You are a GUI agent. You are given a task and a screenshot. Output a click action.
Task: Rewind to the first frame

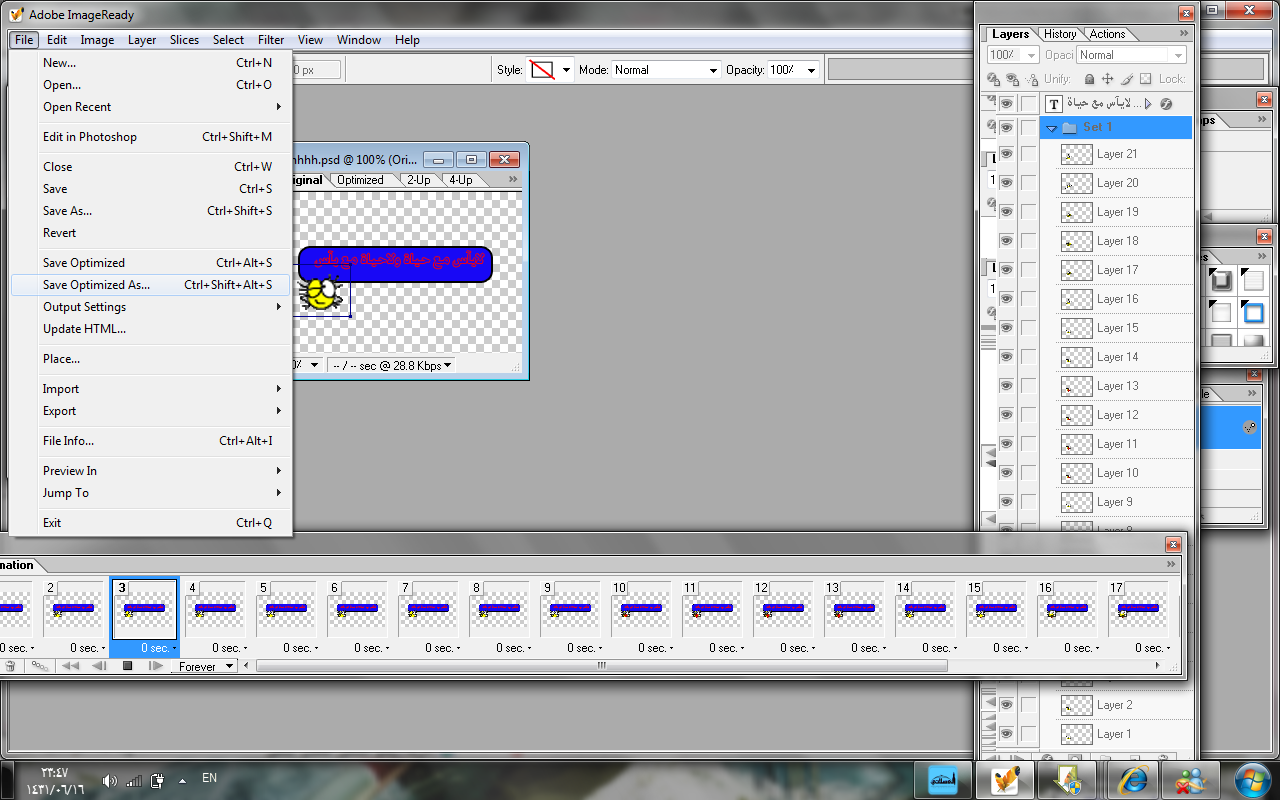coord(70,666)
